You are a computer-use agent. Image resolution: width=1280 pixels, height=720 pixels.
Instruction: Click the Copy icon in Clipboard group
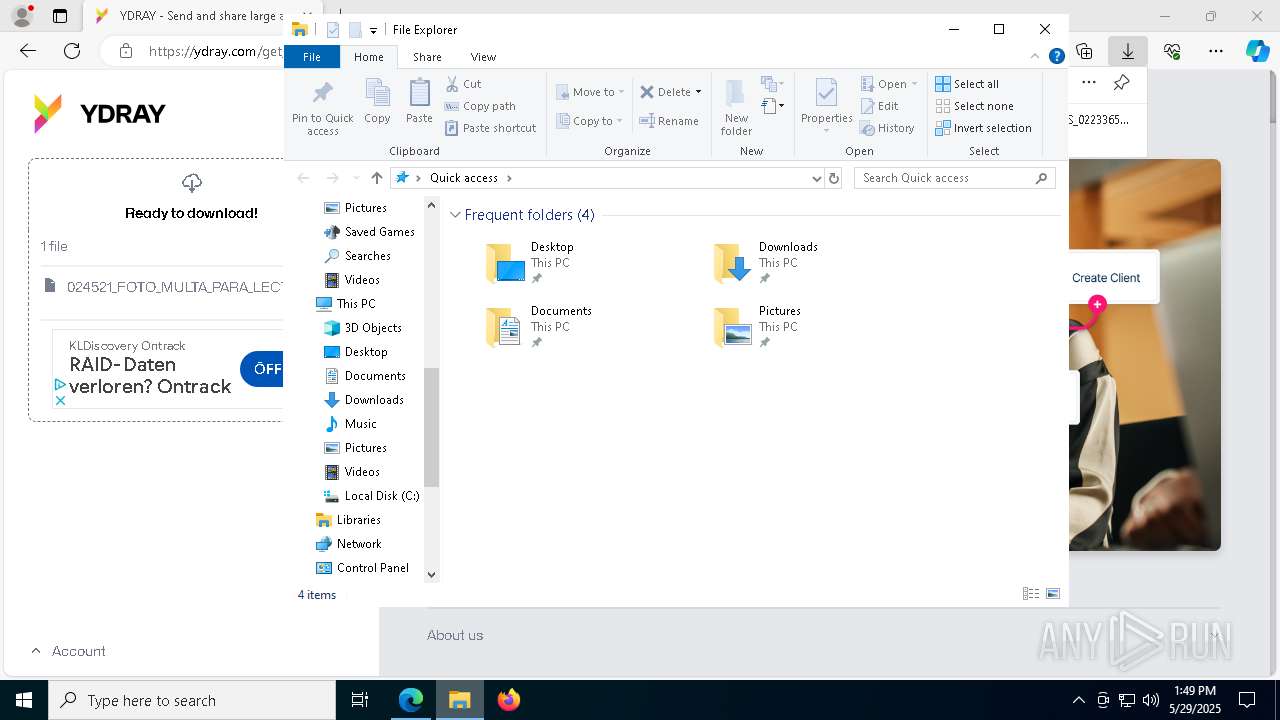377,102
